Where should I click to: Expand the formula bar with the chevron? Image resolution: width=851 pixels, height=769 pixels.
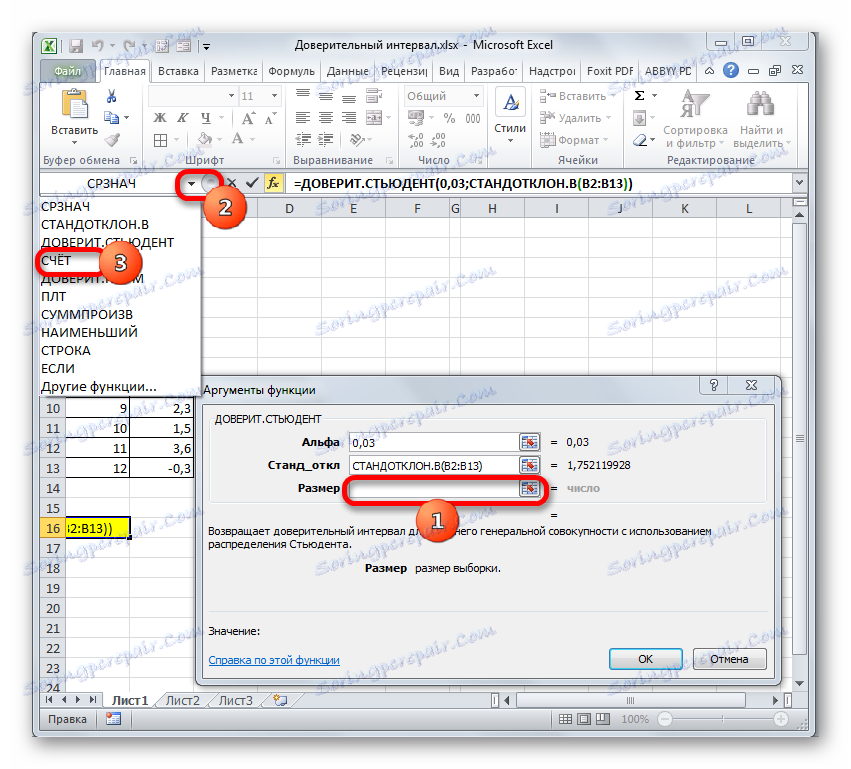pyautogui.click(x=799, y=183)
